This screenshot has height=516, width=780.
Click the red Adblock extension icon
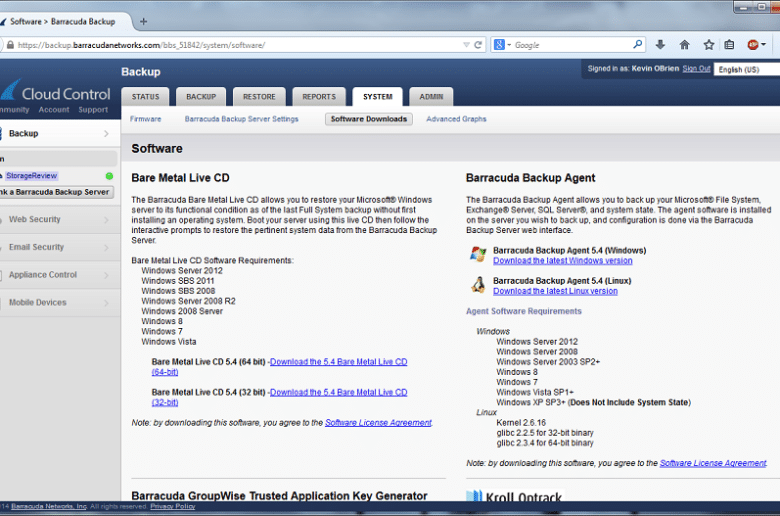click(x=753, y=45)
